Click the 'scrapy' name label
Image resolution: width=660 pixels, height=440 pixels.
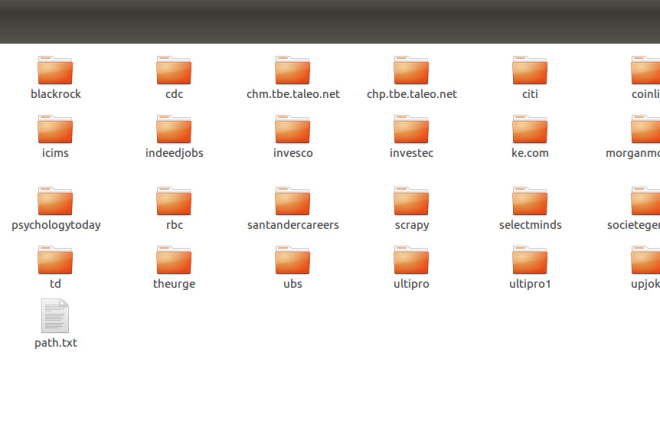coord(412,225)
